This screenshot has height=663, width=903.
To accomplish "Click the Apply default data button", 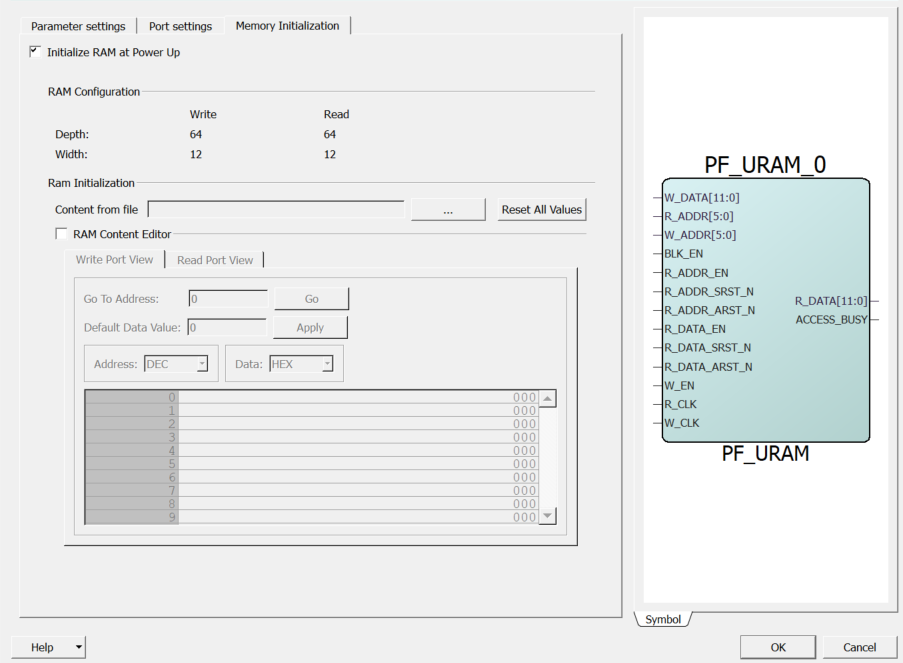I will 311,327.
